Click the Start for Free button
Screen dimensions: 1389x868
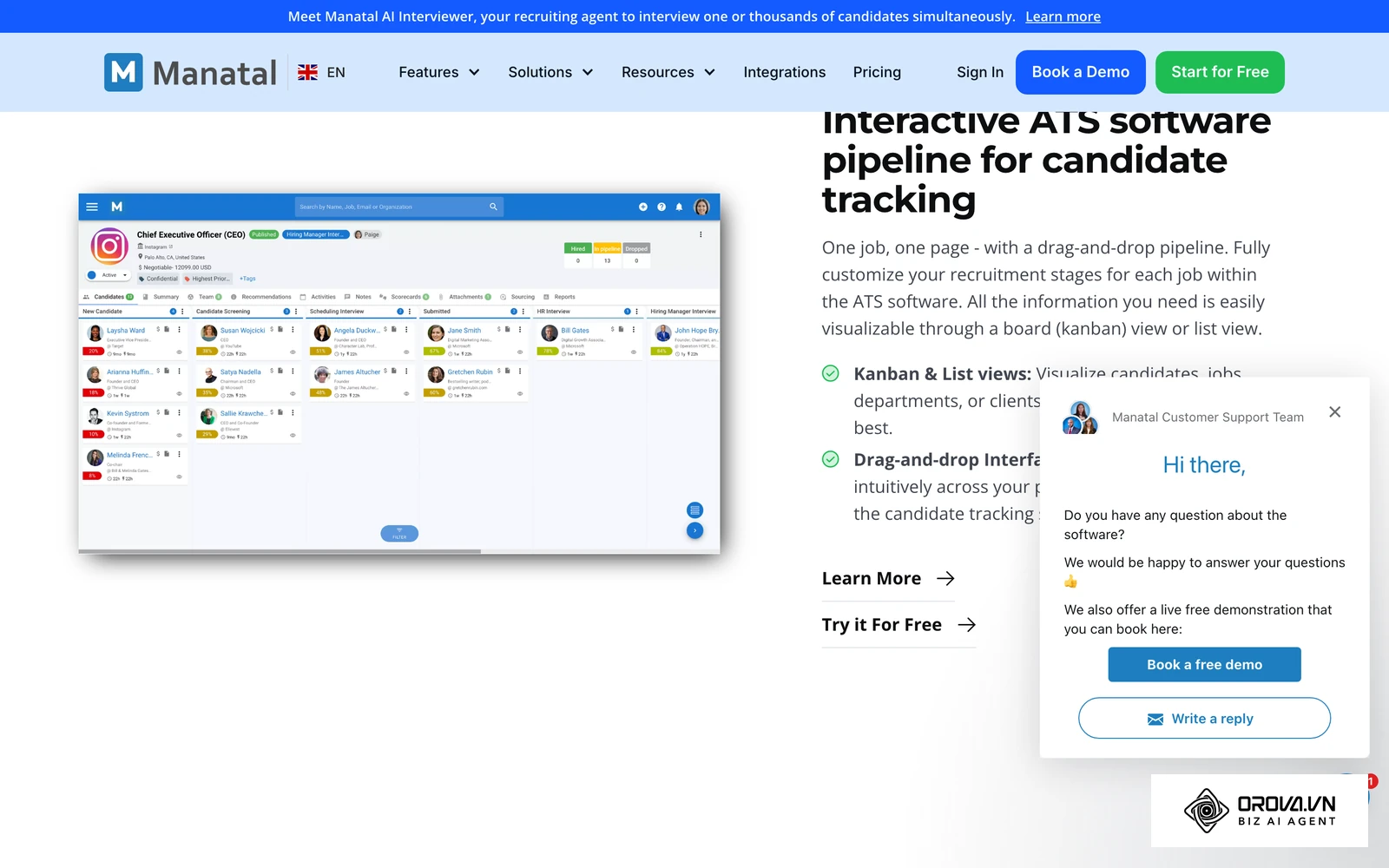[1220, 72]
